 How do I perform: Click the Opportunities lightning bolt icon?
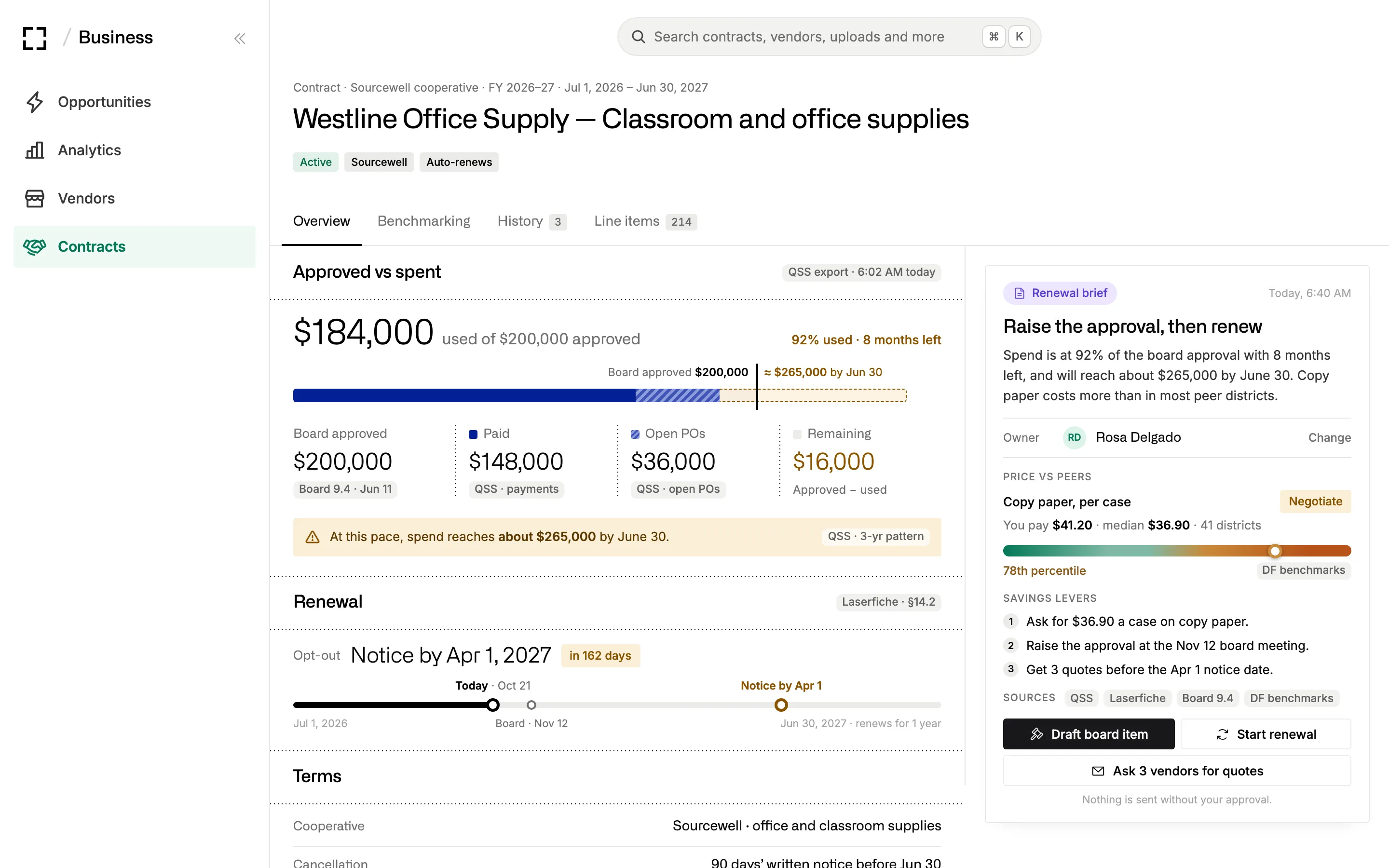click(34, 102)
